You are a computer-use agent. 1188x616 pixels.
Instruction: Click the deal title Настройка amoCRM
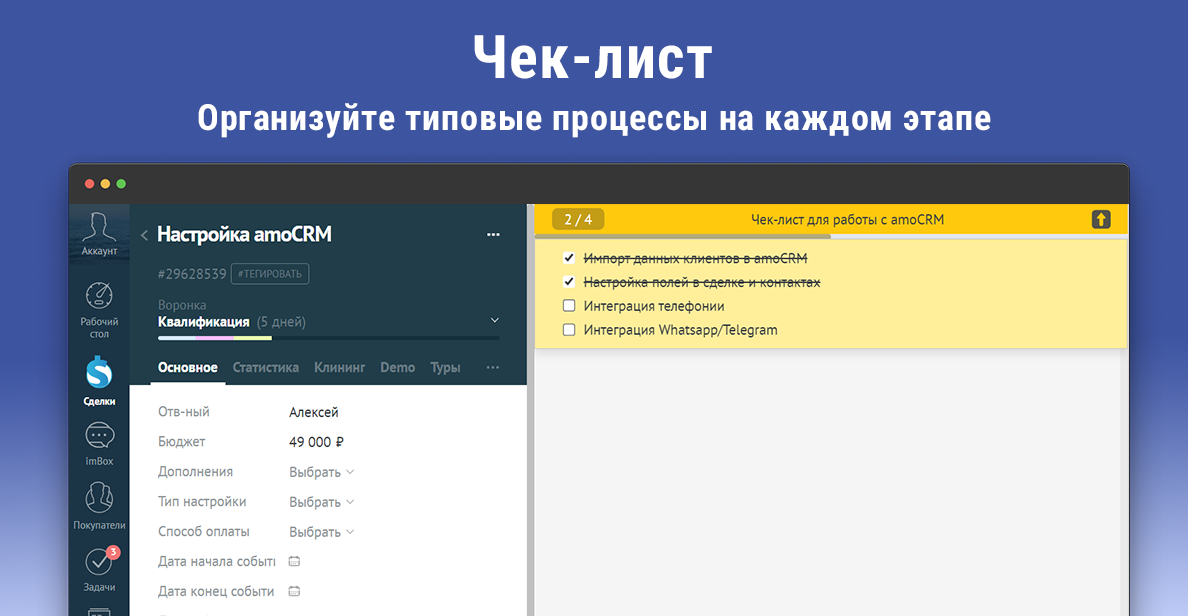click(244, 234)
